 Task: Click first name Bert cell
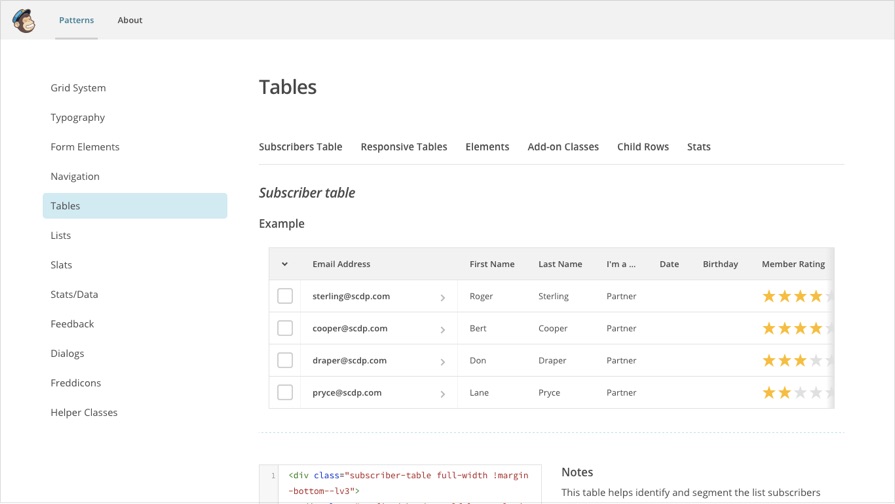click(478, 328)
